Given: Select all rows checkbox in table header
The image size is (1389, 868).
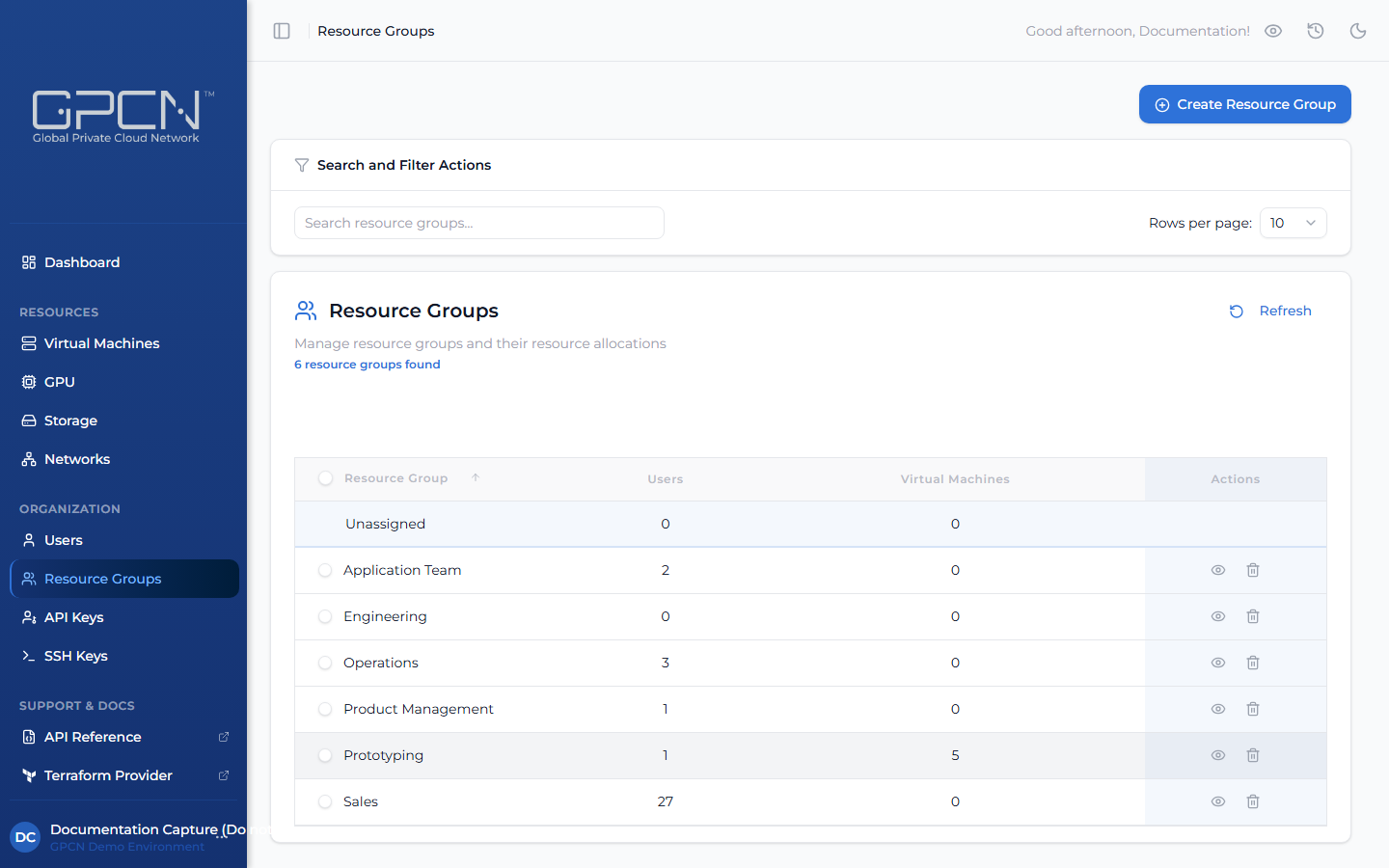Looking at the screenshot, I should click(x=325, y=478).
